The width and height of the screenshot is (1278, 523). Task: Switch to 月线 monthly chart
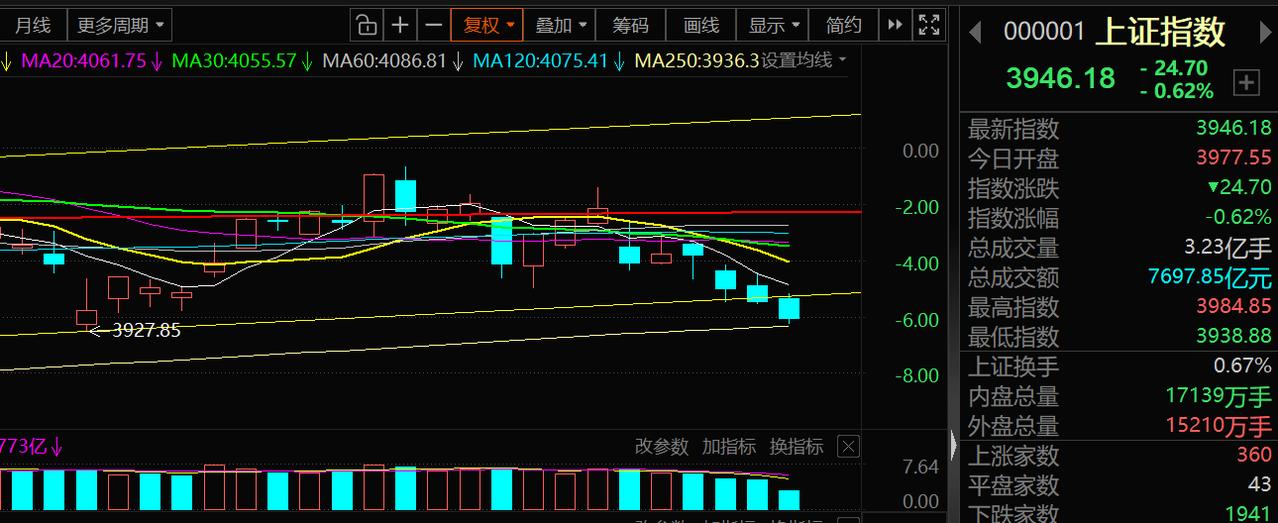pos(32,25)
